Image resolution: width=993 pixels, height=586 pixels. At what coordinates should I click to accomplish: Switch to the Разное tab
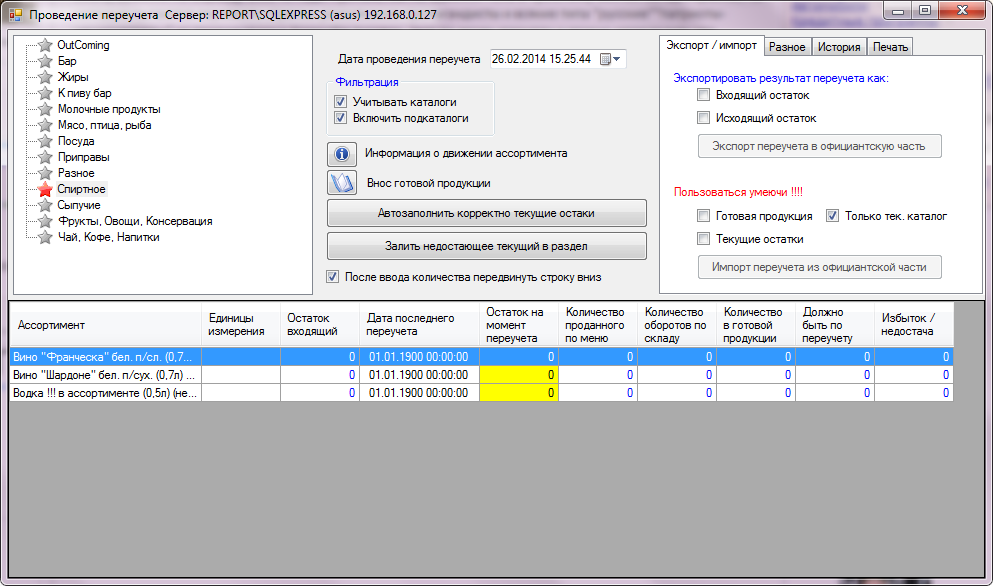click(x=787, y=47)
